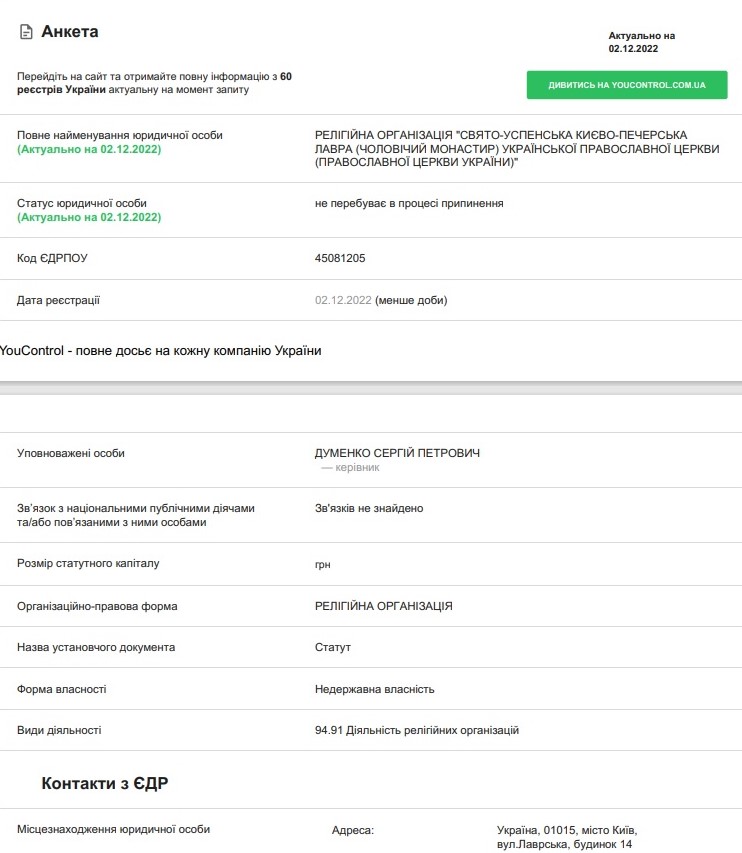Click the ЄДРПОУ code 45081205

coord(340,258)
